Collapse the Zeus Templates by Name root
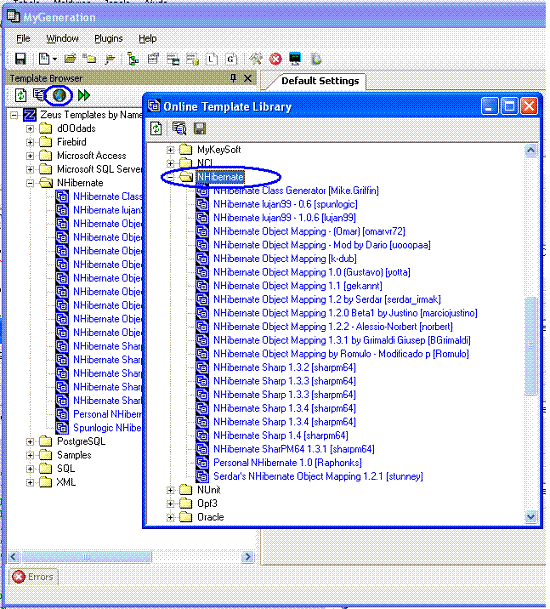550x609 pixels. tap(14, 115)
